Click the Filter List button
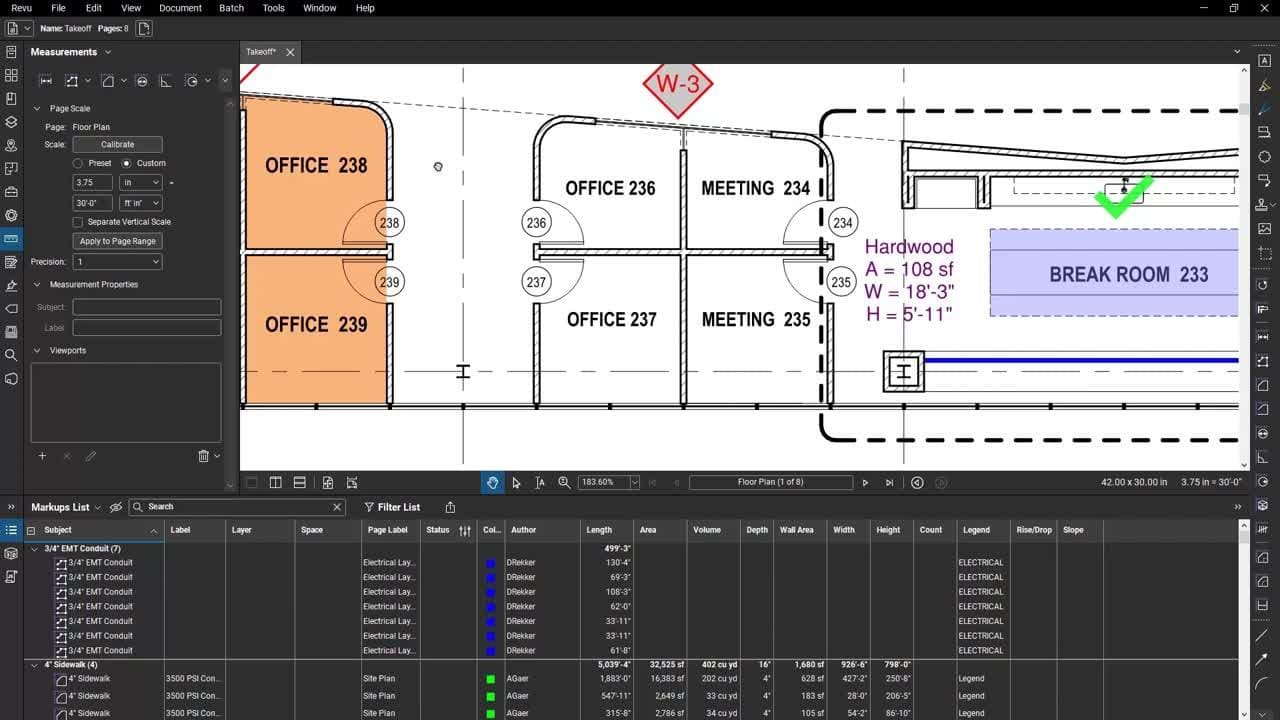This screenshot has width=1280, height=720. tap(392, 507)
